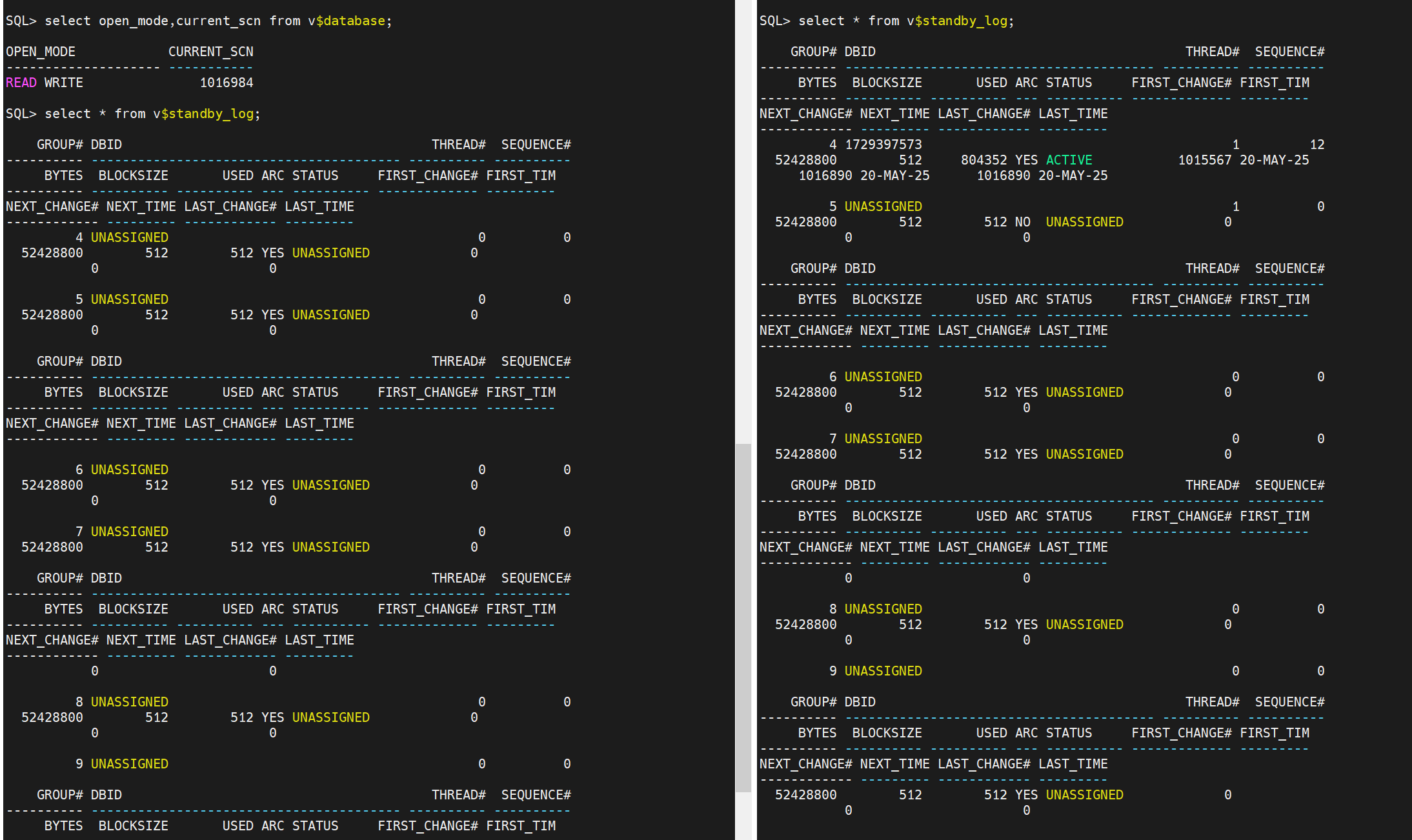The width and height of the screenshot is (1412, 840).
Task: Click the CURRENT_SCN column header
Action: tap(210, 52)
